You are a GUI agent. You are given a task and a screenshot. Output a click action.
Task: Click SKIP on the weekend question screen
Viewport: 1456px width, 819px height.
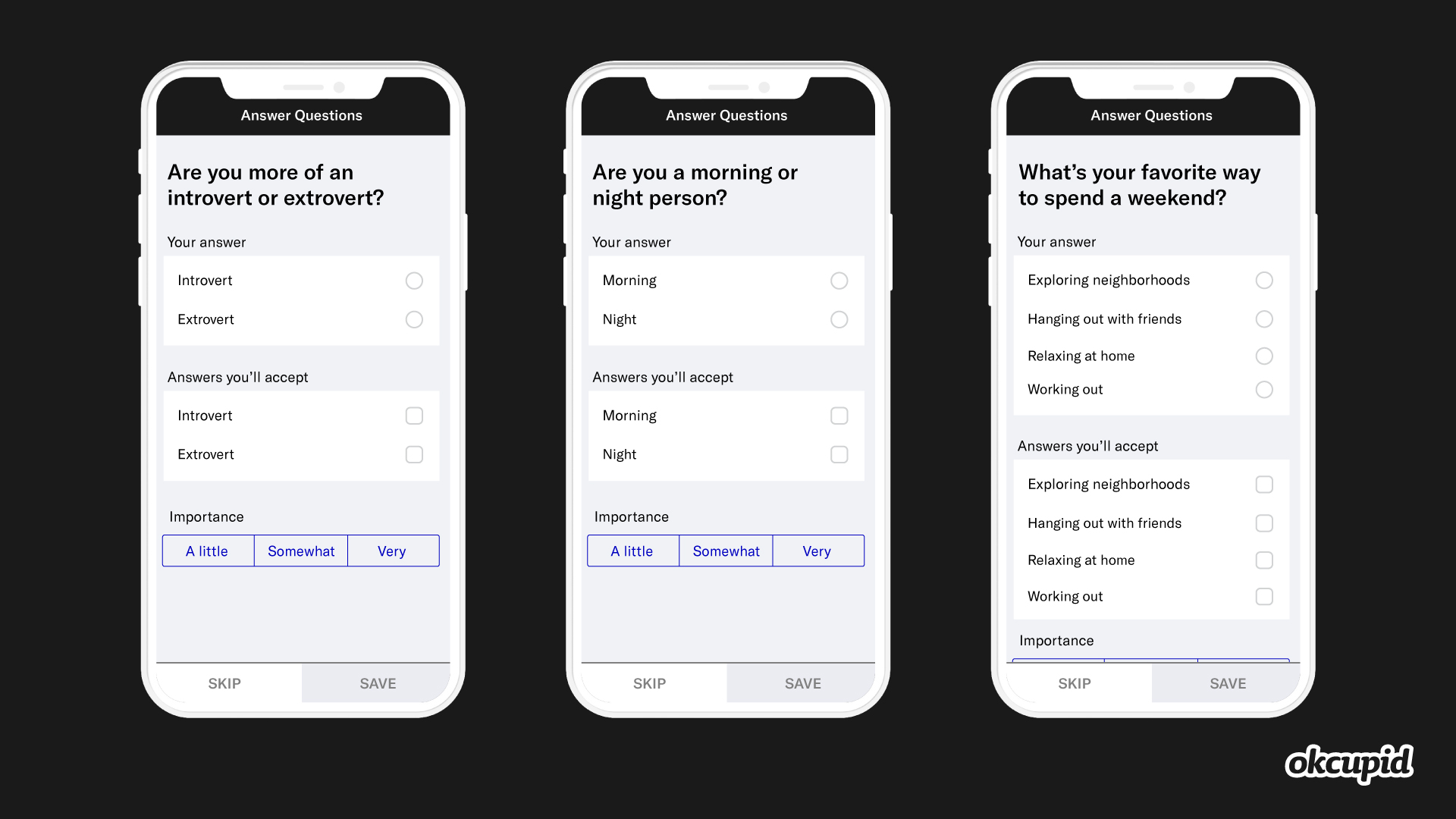point(1075,683)
